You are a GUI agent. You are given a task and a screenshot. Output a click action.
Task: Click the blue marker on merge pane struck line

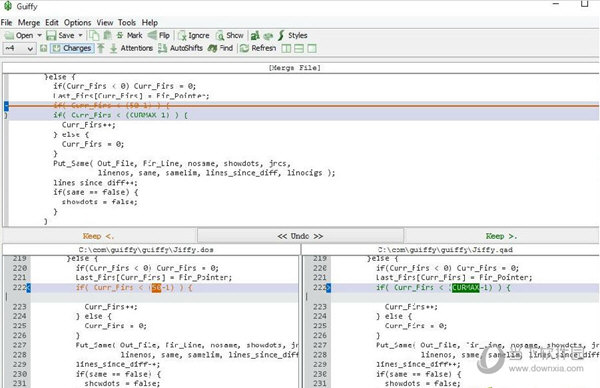(6, 106)
